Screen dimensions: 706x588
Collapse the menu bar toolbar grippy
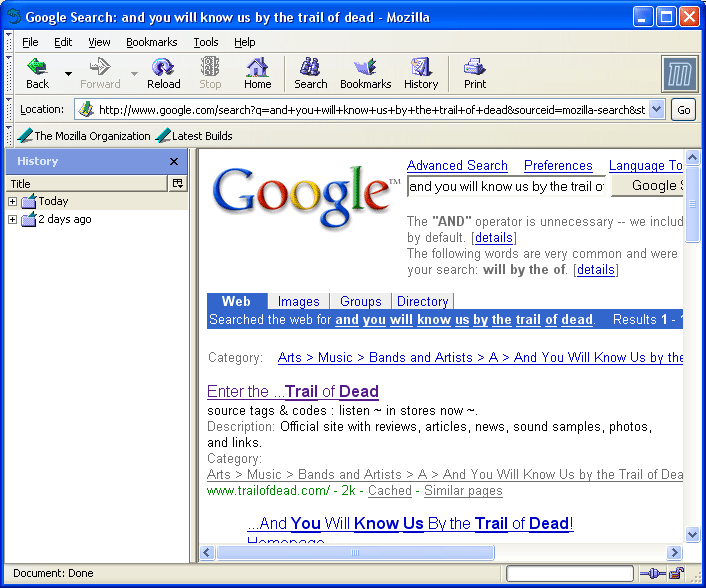pos(9,42)
